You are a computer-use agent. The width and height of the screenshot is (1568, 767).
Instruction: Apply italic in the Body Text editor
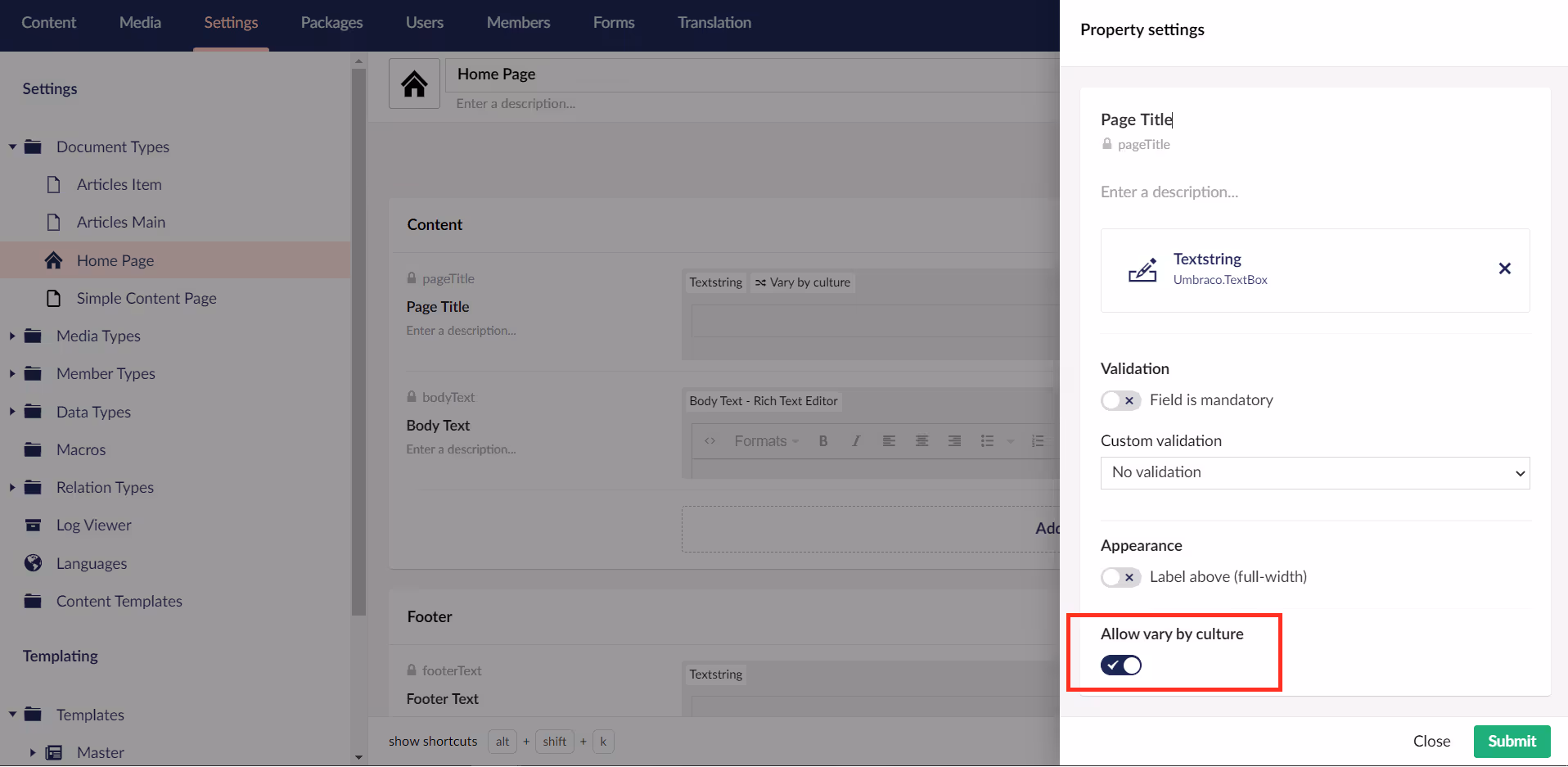pos(855,440)
